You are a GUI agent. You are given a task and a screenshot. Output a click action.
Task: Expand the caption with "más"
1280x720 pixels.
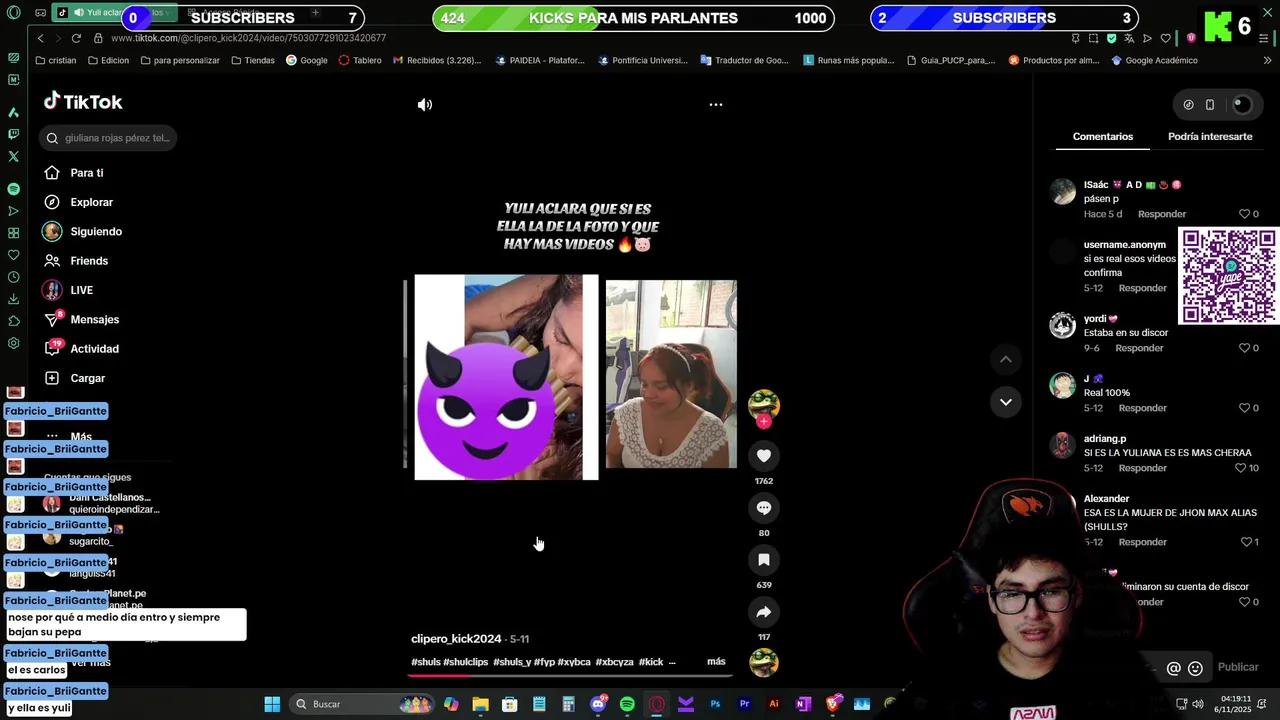tap(716, 662)
